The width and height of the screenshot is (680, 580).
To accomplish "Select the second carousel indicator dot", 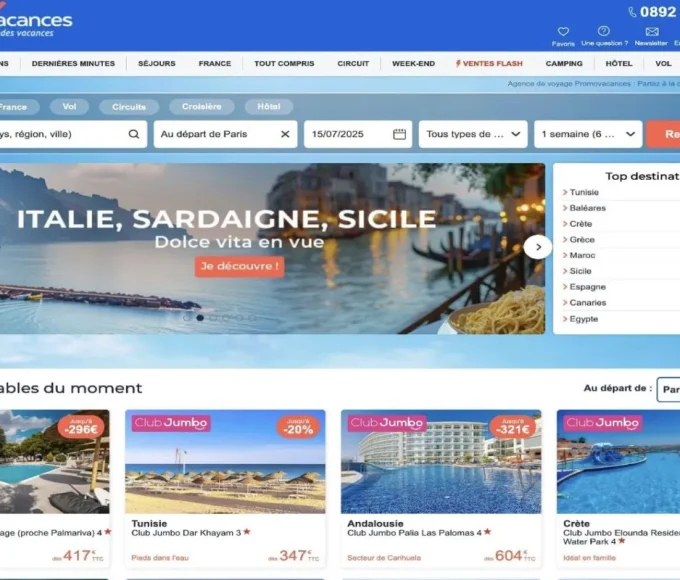I will coord(200,318).
